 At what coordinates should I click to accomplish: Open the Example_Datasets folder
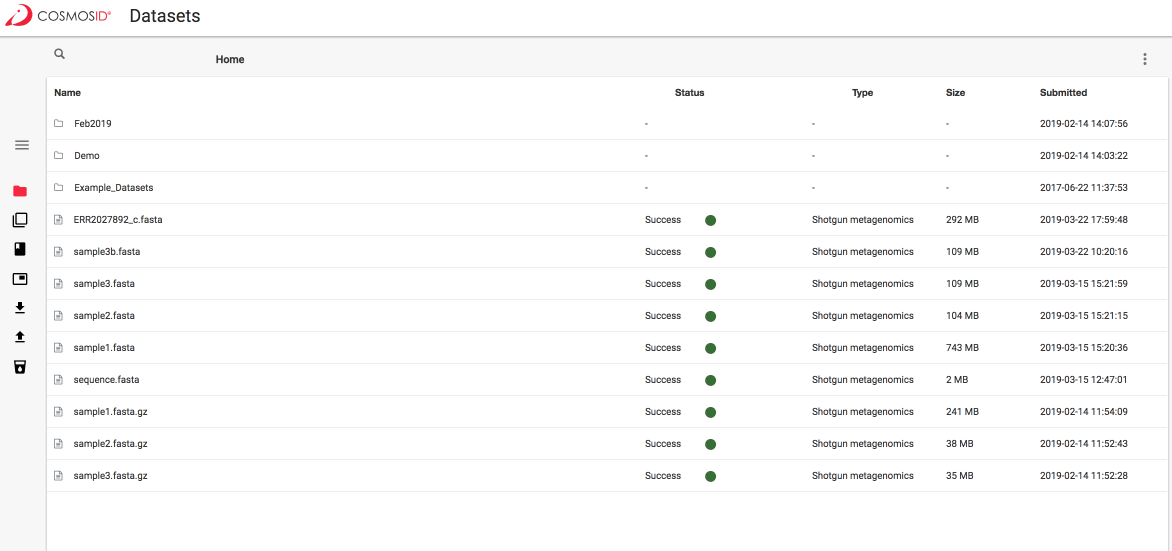[114, 188]
